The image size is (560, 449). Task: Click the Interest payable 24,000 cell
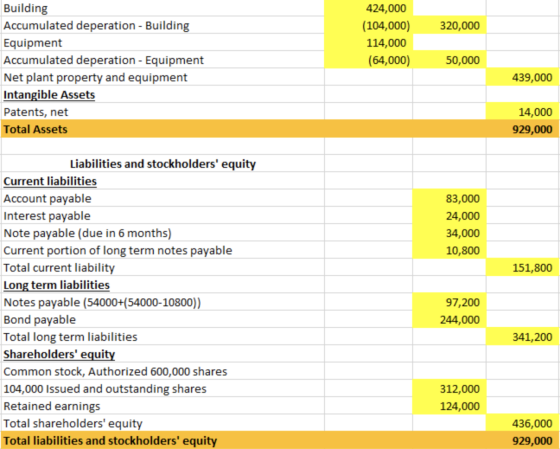(449, 216)
